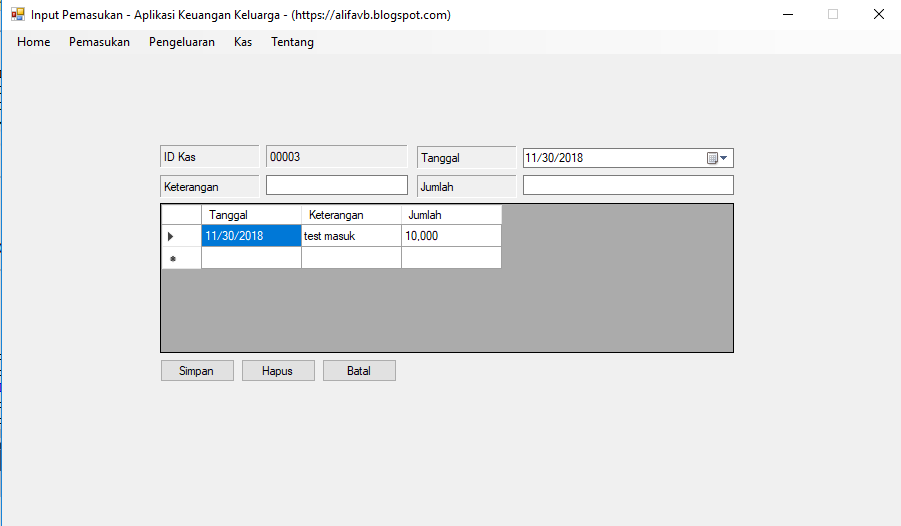This screenshot has height=526, width=901.
Task: Click the grid's top-left select-all corner cell
Action: pyautogui.click(x=182, y=215)
